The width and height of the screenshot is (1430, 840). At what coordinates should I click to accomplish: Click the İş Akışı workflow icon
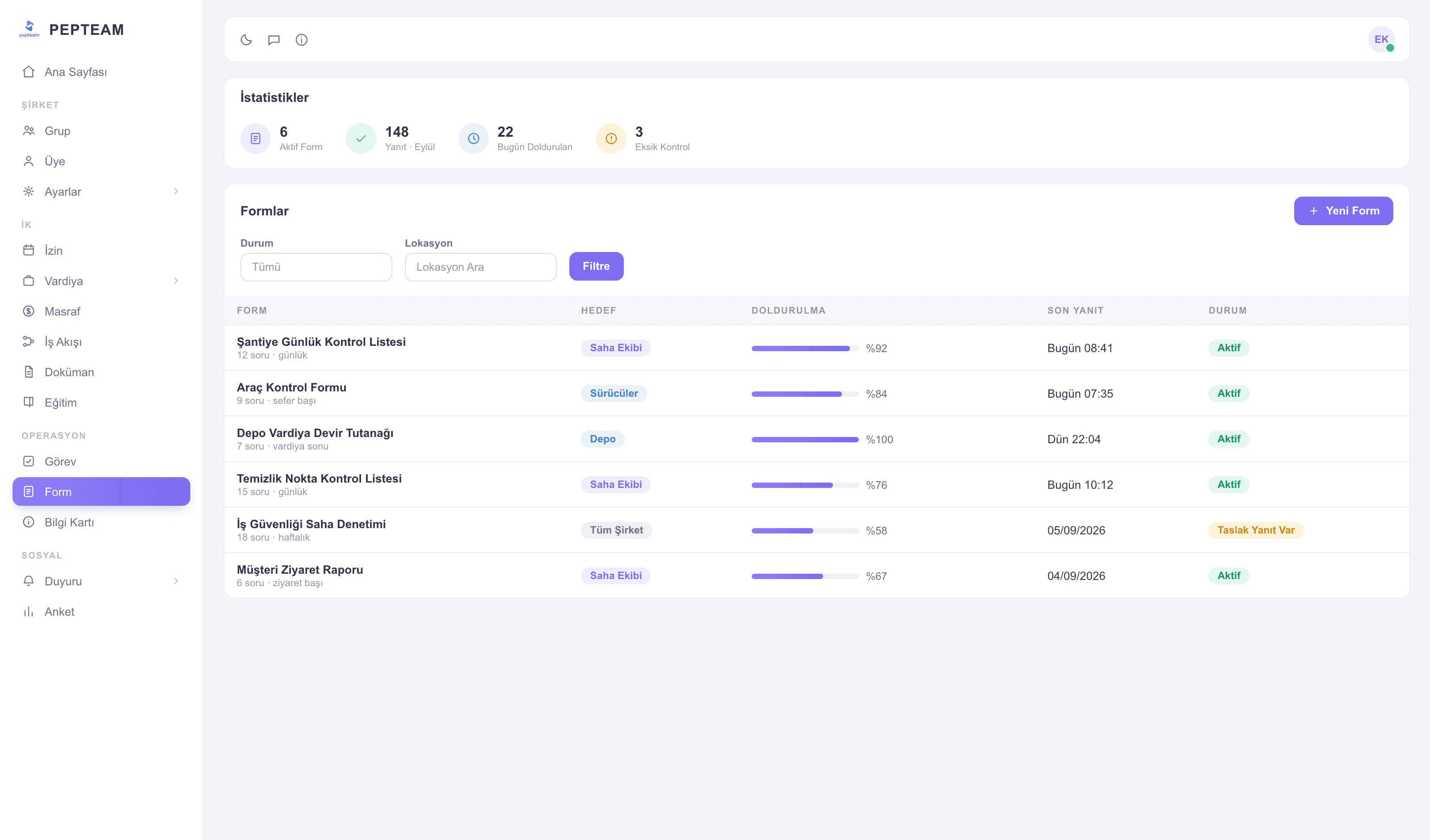(x=28, y=342)
